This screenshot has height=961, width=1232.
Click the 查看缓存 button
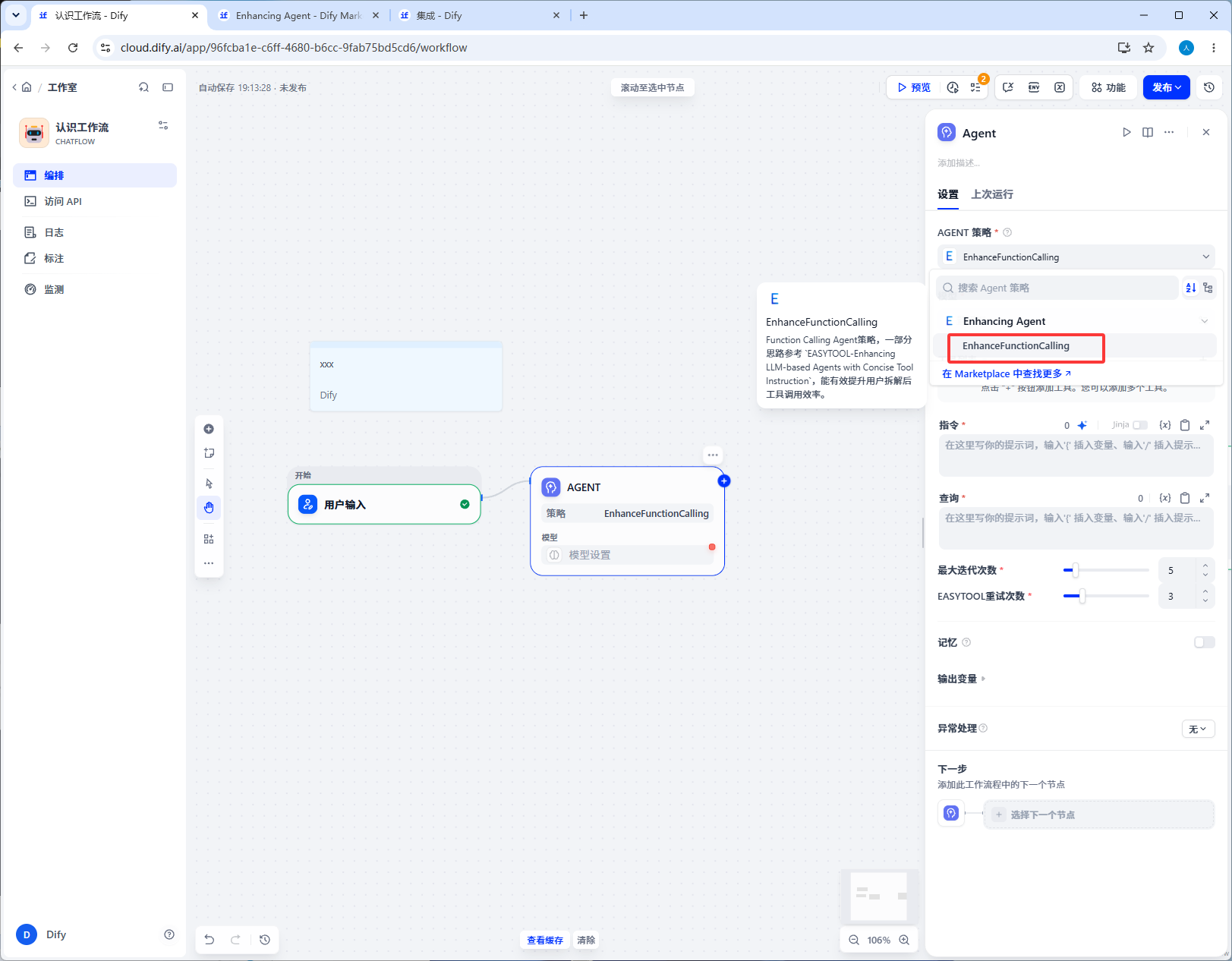point(545,940)
